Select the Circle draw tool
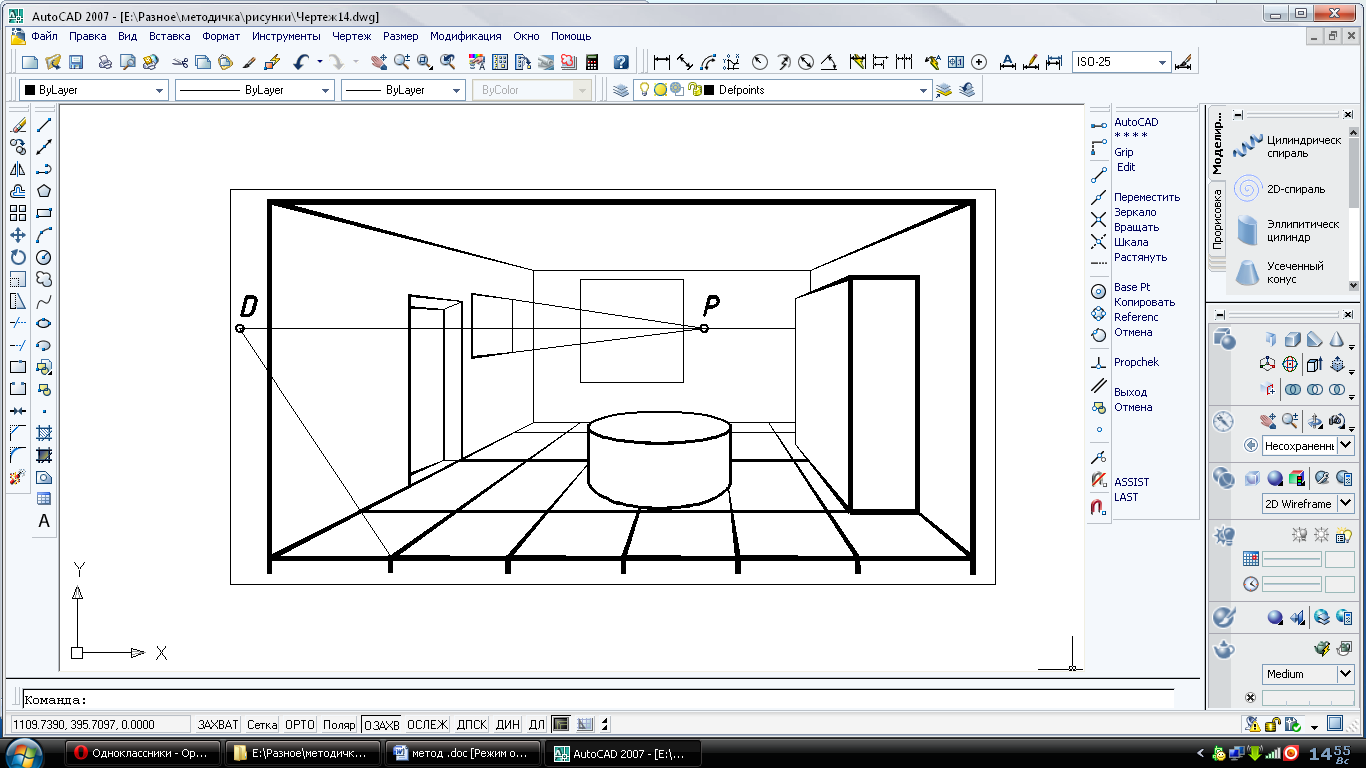The image size is (1366, 768). 44,257
